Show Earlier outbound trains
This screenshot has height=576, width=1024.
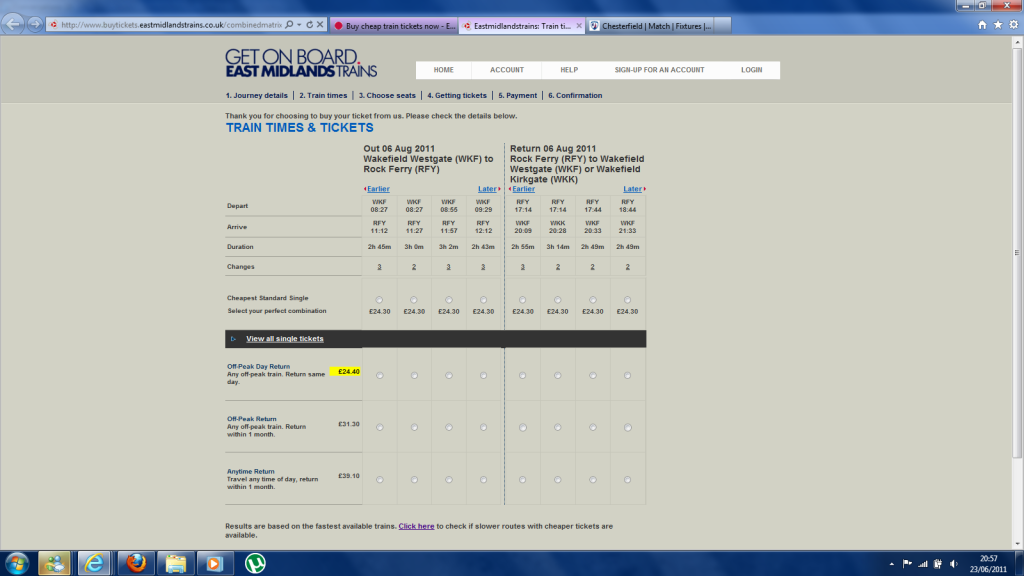pyautogui.click(x=377, y=189)
